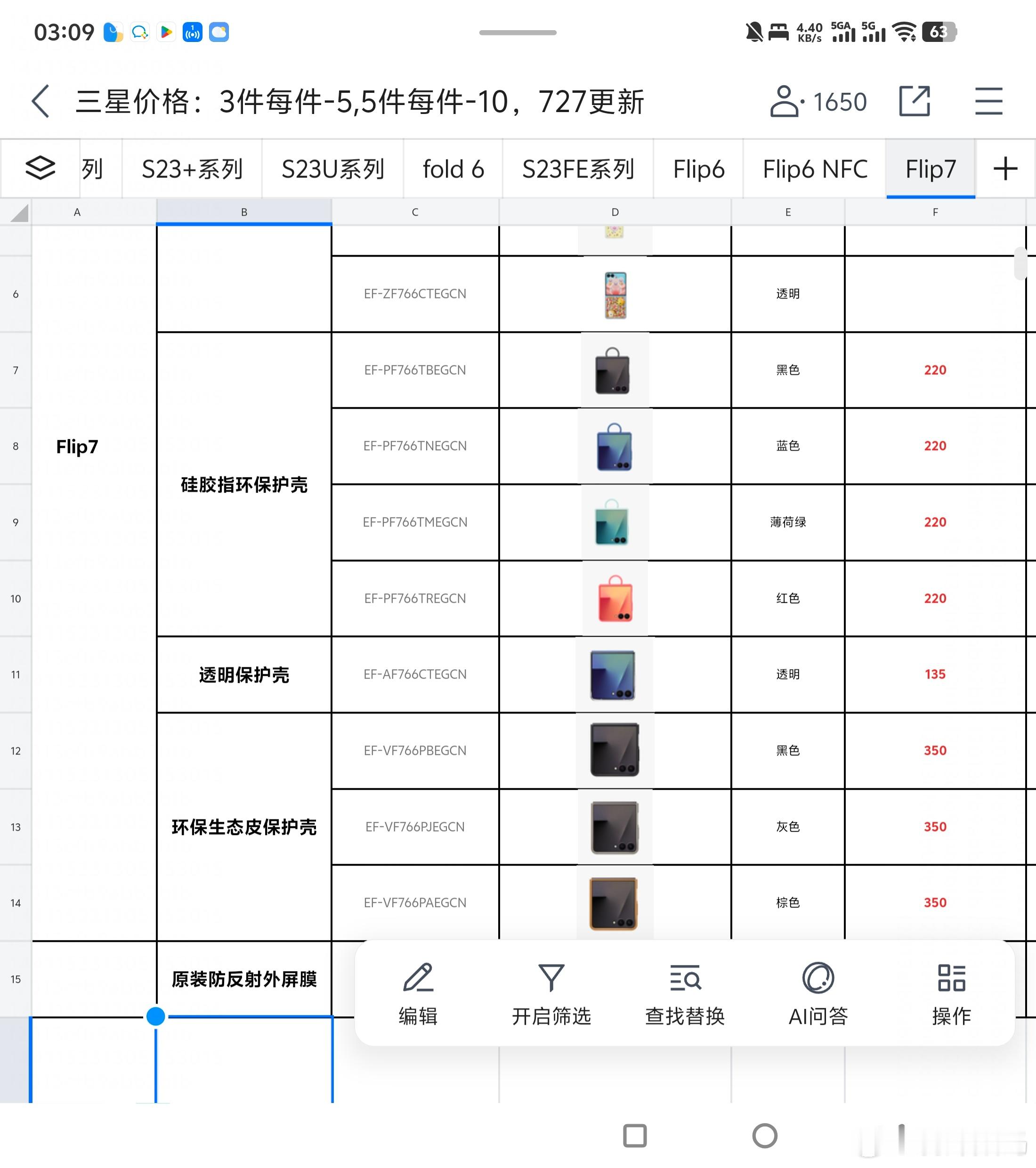Open the sheet list layers icon
The width and height of the screenshot is (1036, 1168).
click(40, 168)
